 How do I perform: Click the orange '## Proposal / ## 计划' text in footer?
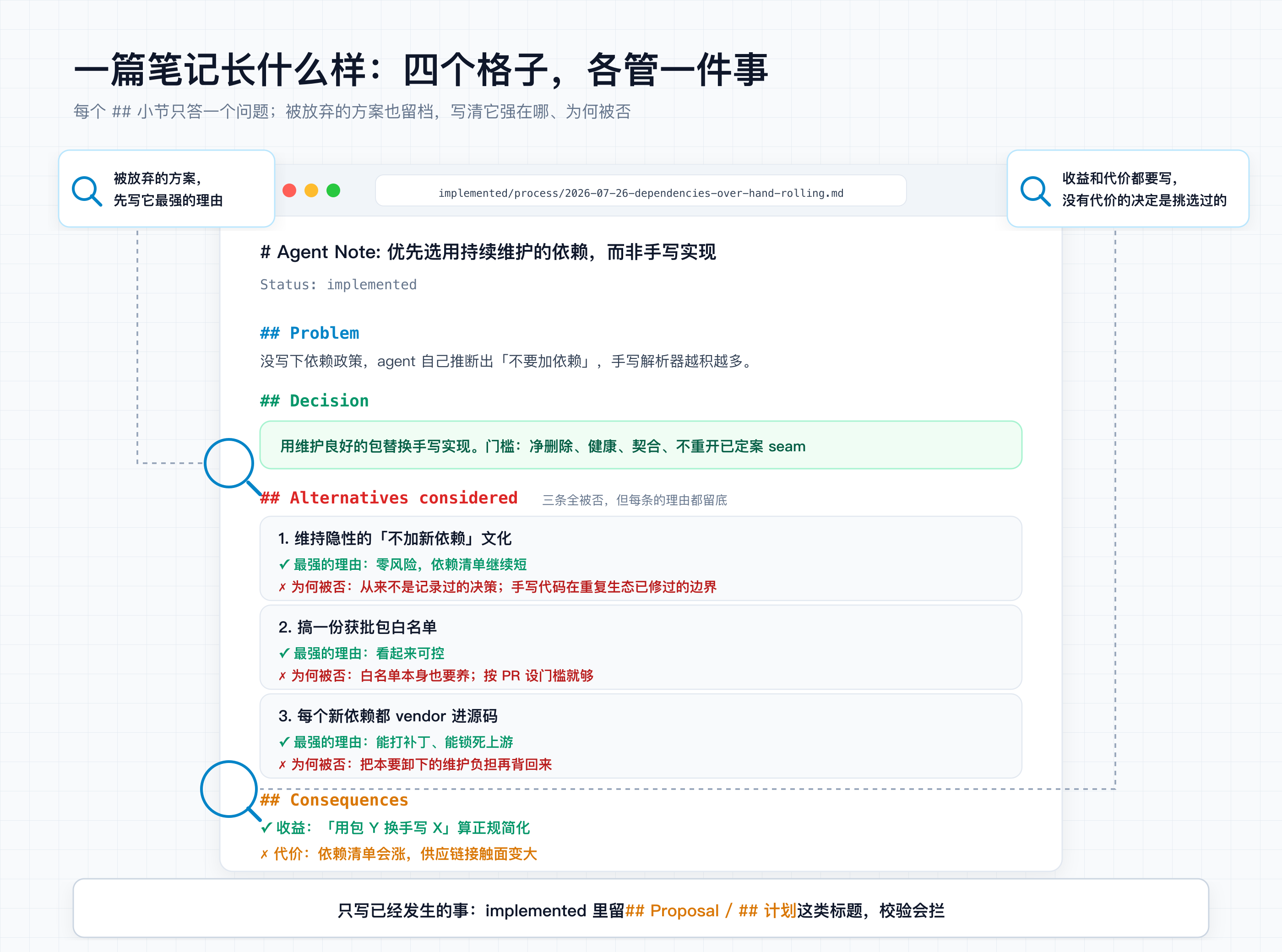pyautogui.click(x=710, y=910)
